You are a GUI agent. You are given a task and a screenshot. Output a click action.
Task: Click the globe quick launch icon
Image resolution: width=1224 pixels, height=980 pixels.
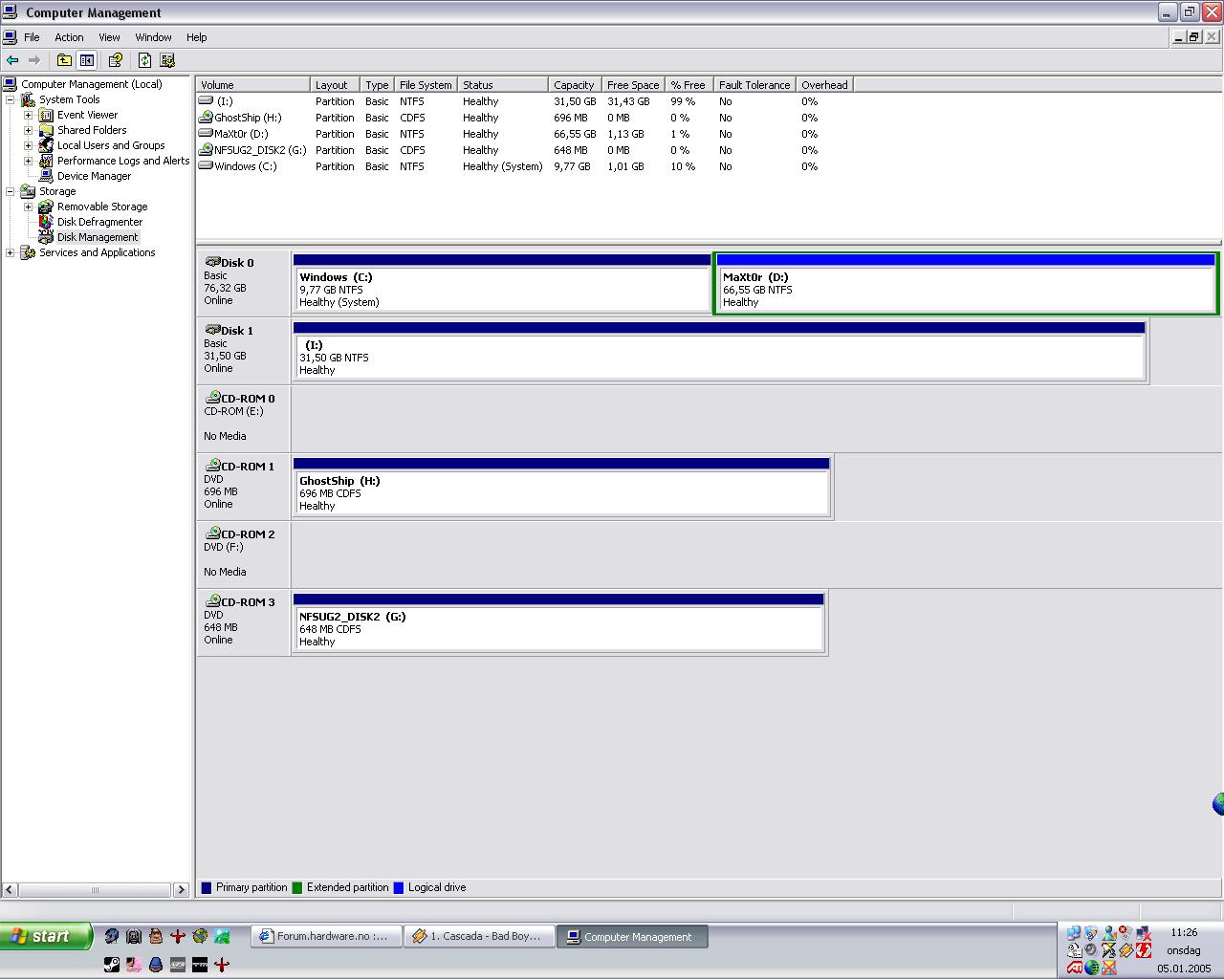point(200,936)
